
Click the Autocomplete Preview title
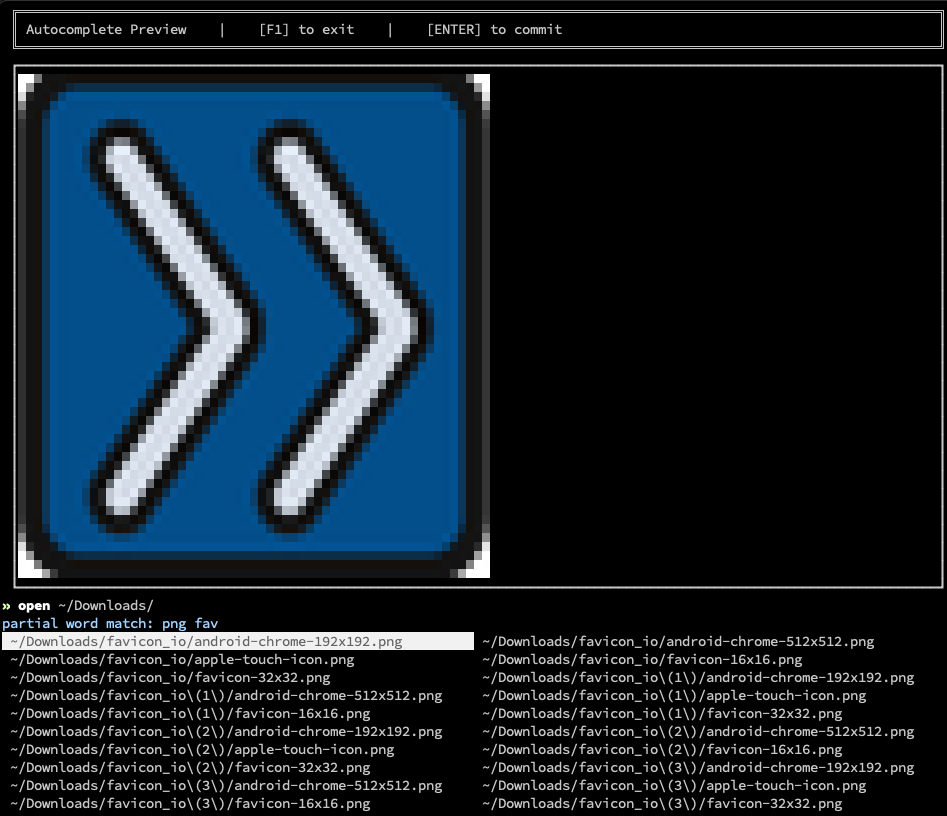coord(106,29)
